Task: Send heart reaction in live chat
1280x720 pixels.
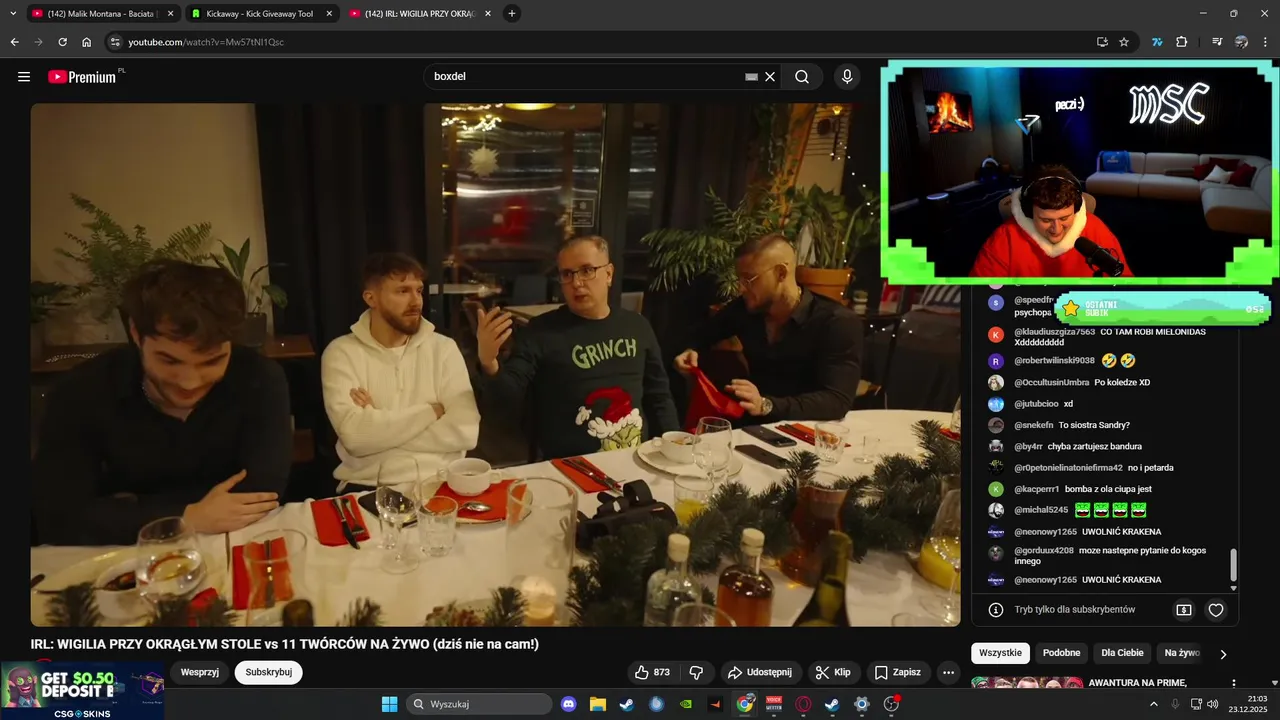Action: click(1216, 609)
